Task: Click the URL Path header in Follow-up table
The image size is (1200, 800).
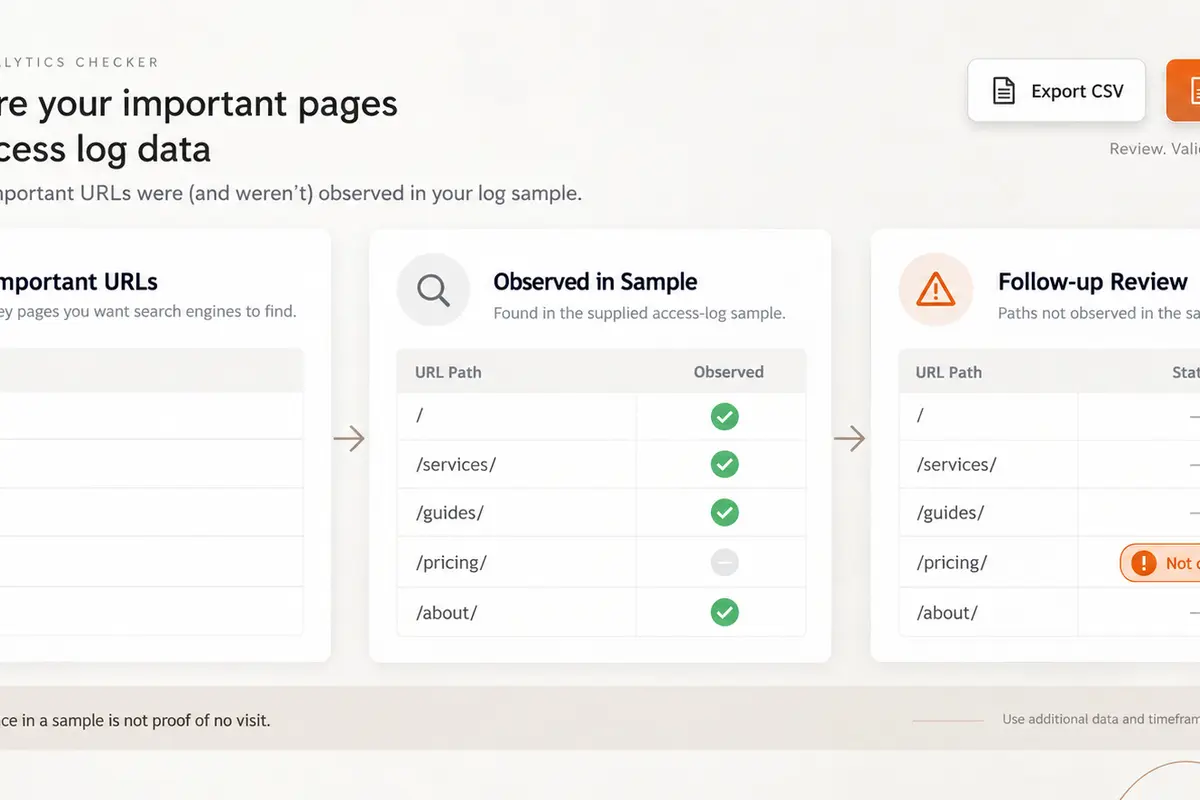Action: 949,372
